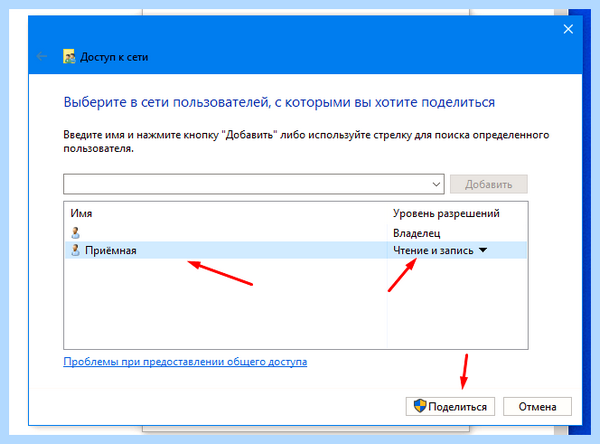Click the Поделиться button

[x=450, y=406]
